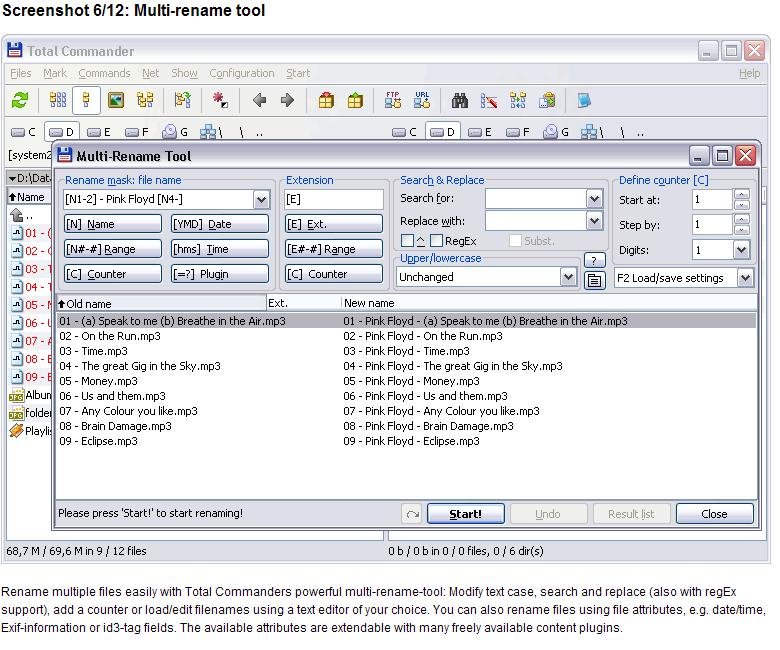The width and height of the screenshot is (780, 650).
Task: Select row '03 - Time.mp3'
Action: (406, 351)
